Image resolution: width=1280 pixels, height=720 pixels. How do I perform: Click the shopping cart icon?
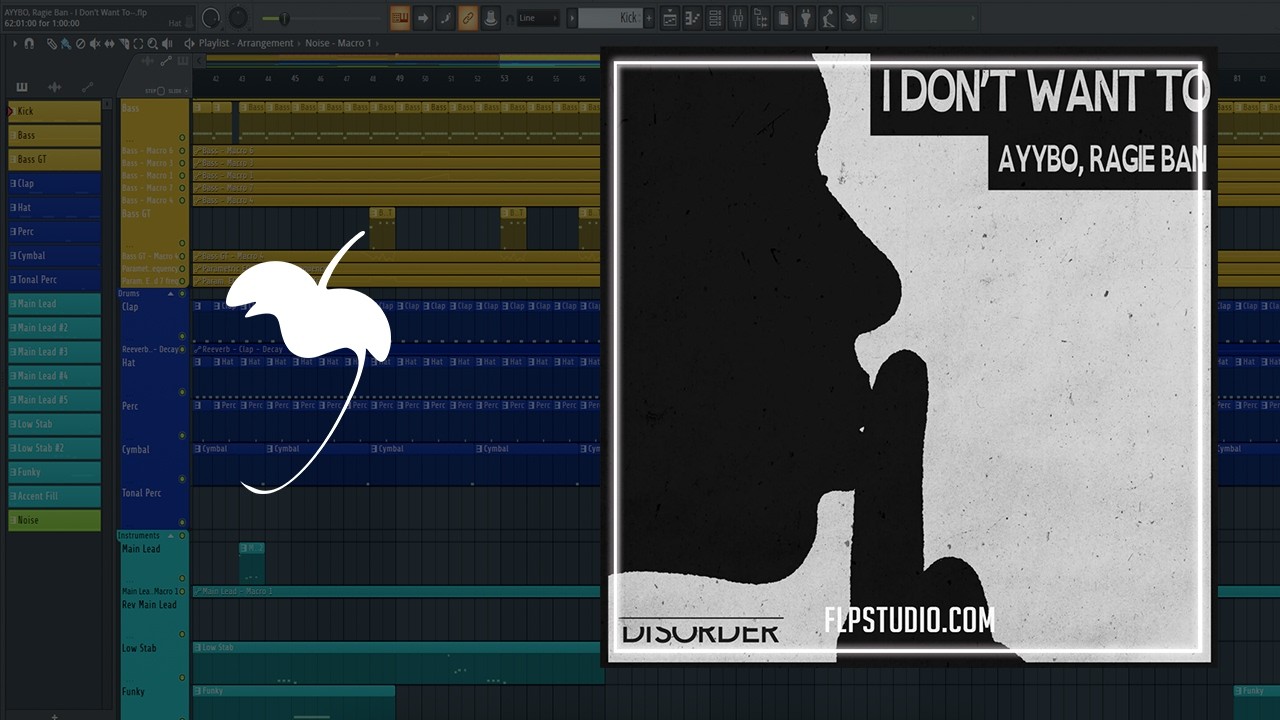(873, 18)
